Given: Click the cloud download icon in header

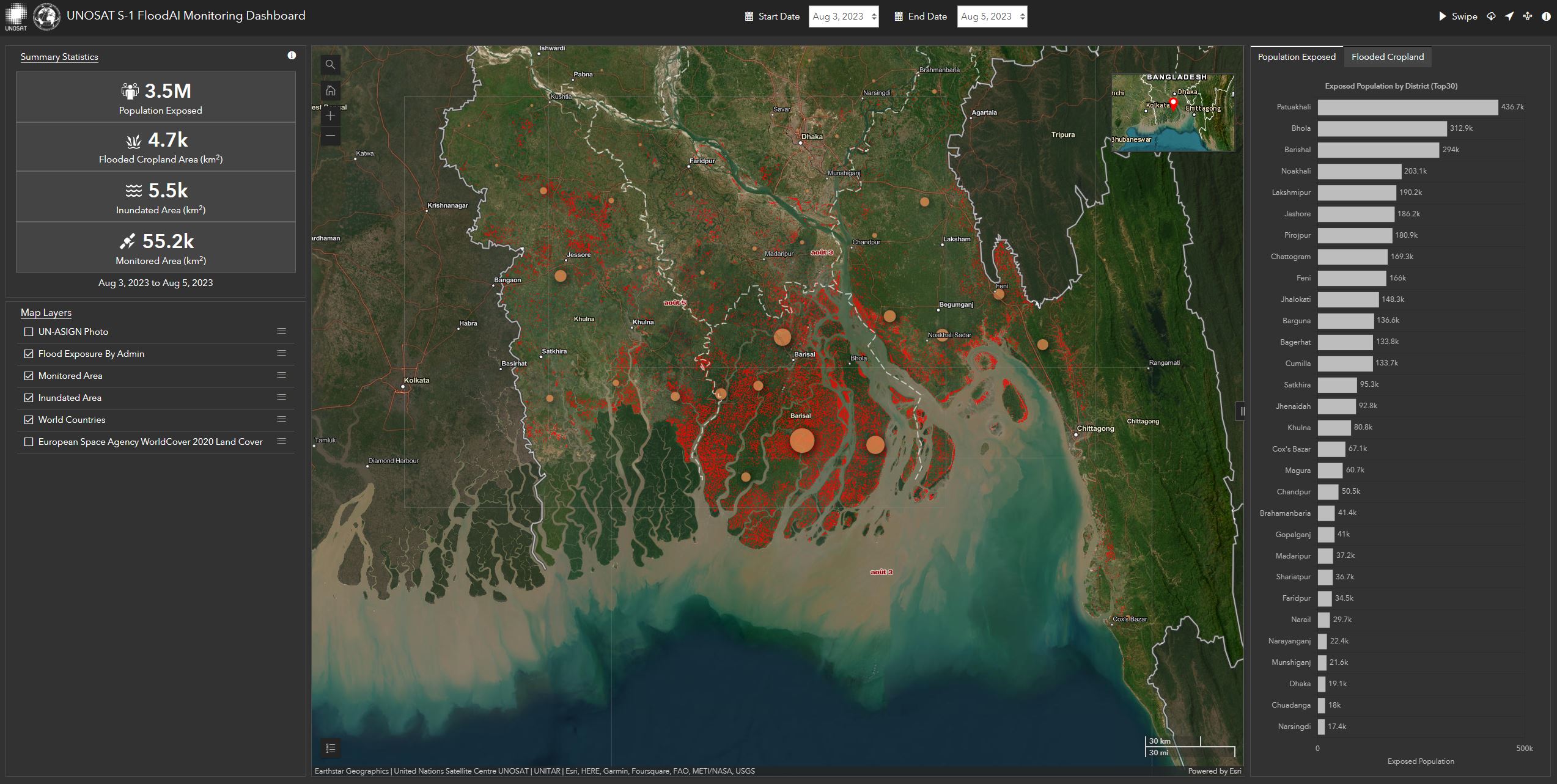Looking at the screenshot, I should click(1491, 16).
